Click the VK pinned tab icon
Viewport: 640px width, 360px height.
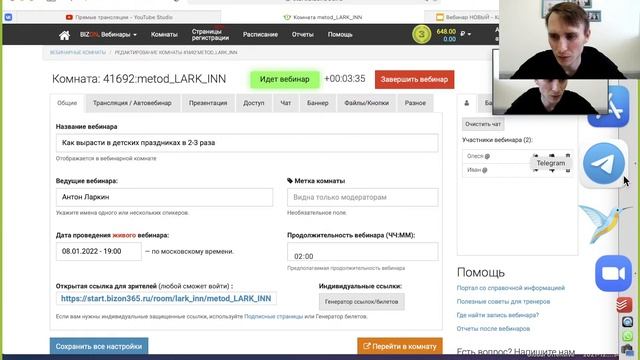click(8, 17)
